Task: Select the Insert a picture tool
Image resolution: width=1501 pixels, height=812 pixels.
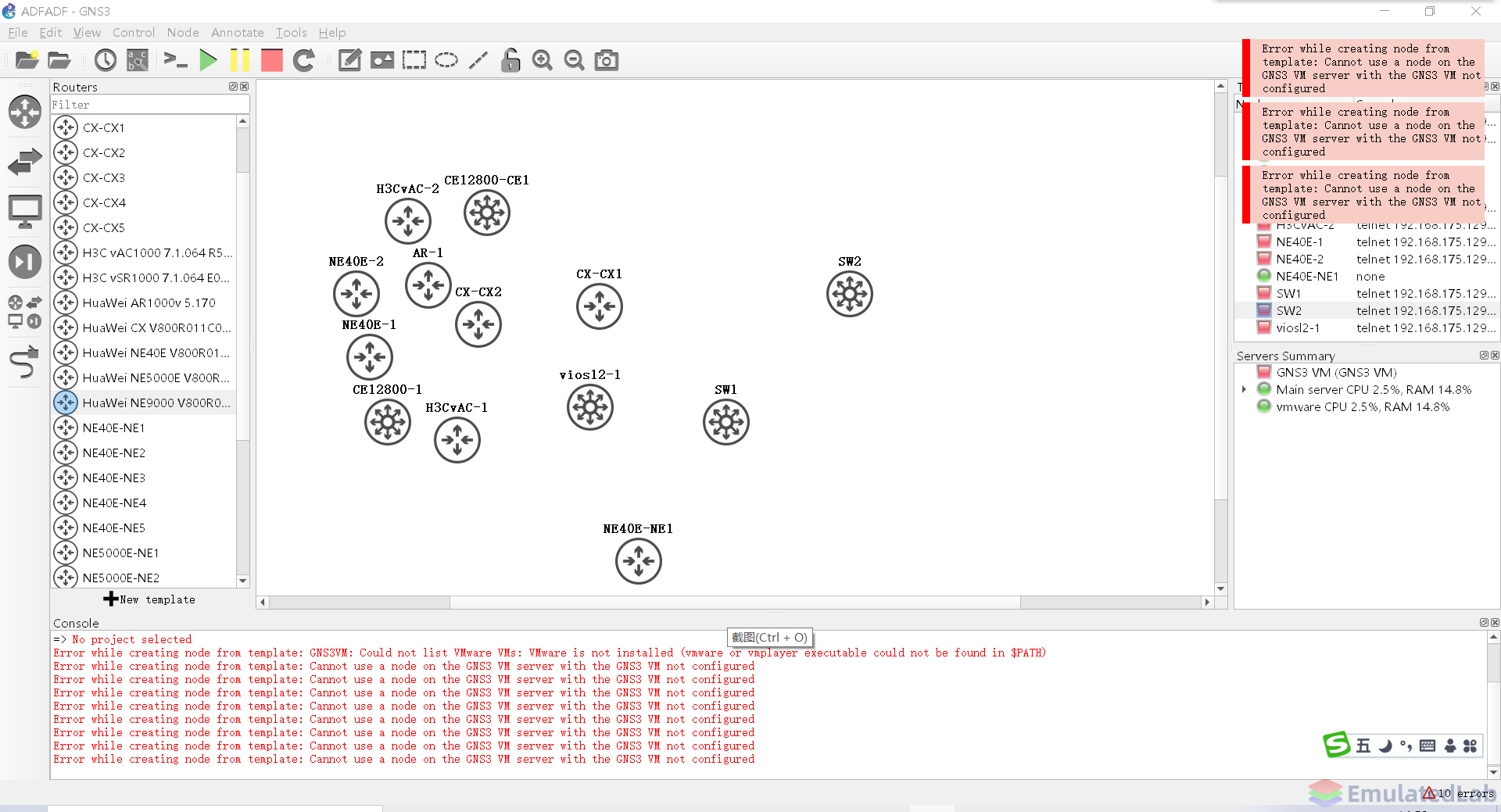Action: click(x=382, y=60)
